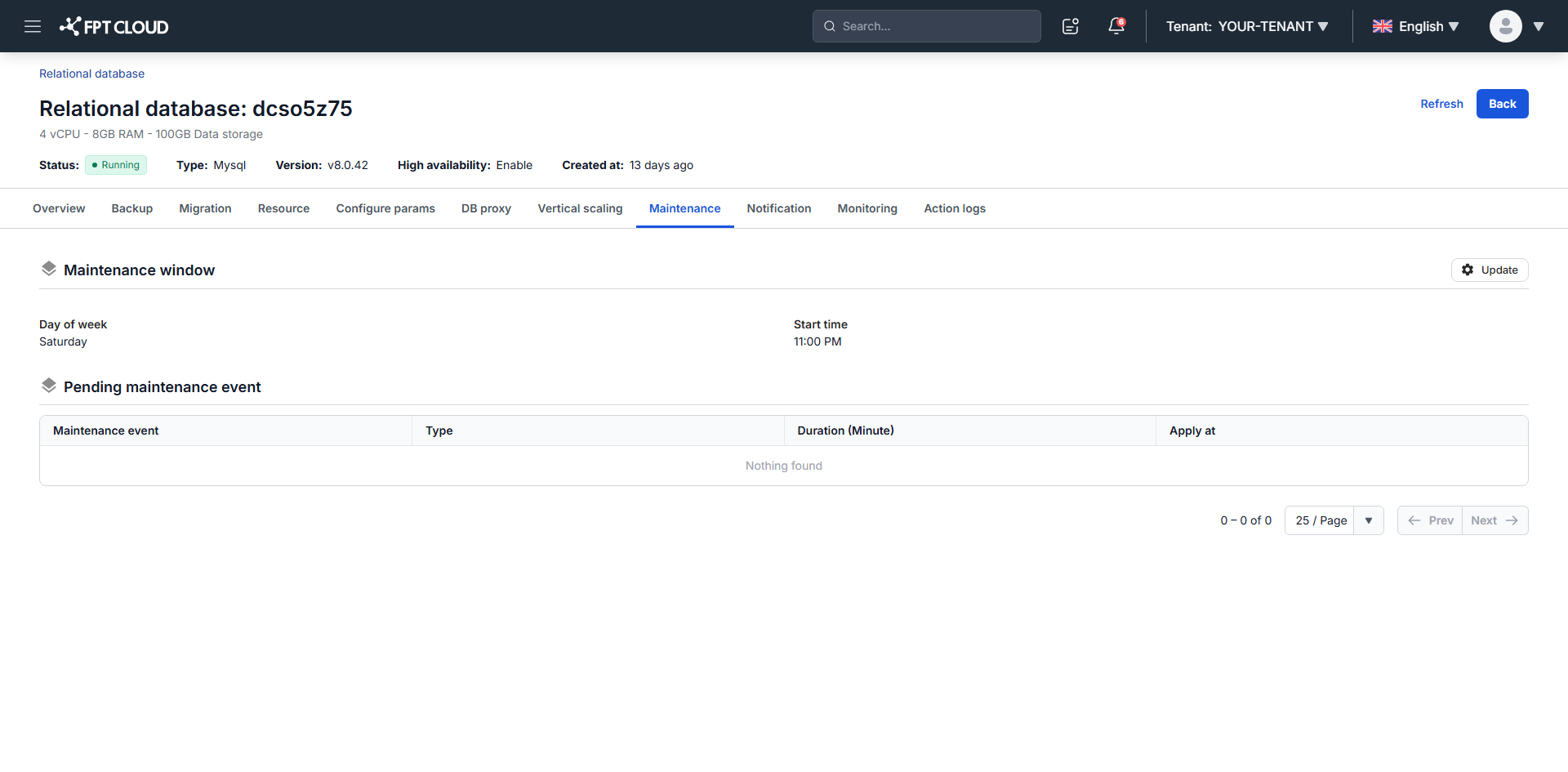Select the Maintenance tab

click(684, 208)
